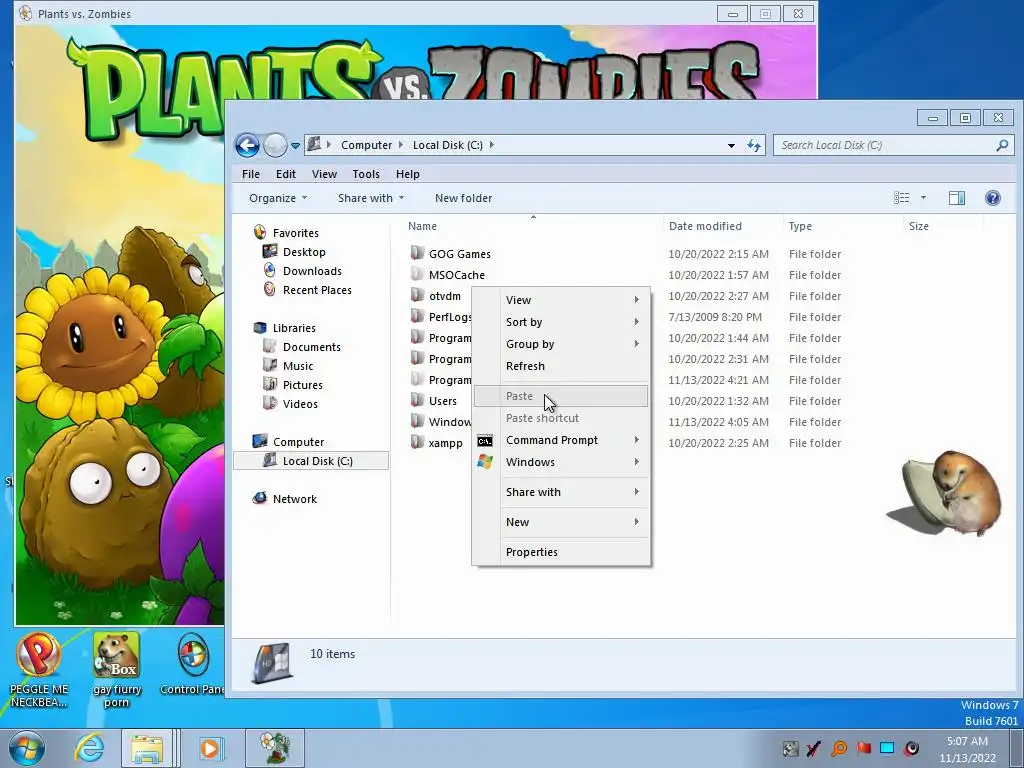Refresh the address bar location

coord(754,146)
